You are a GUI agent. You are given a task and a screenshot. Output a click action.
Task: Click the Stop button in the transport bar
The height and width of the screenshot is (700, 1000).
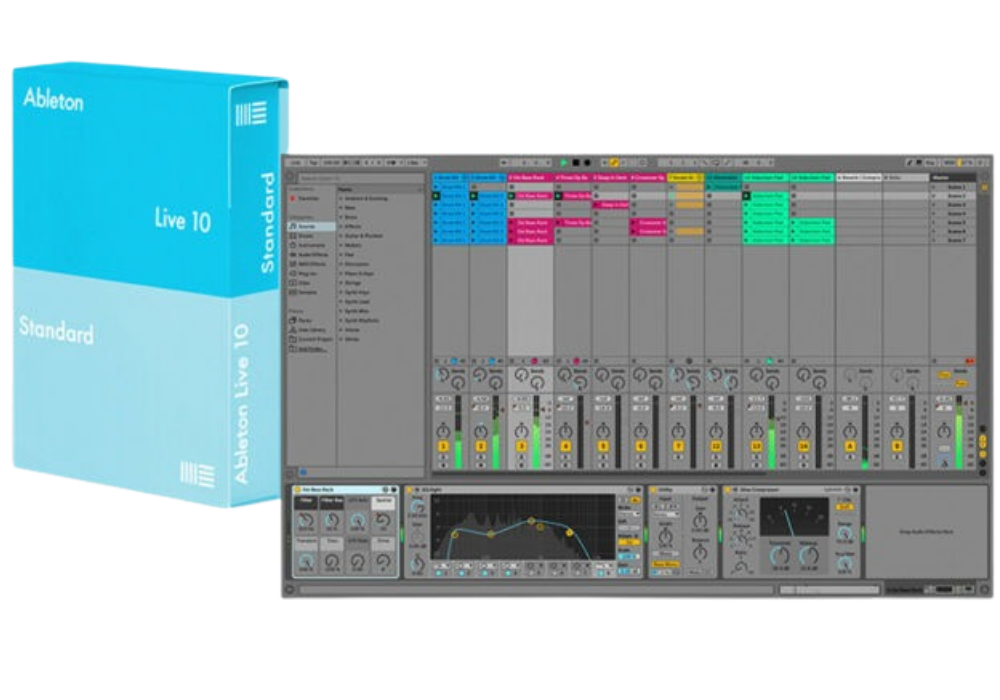pos(576,161)
